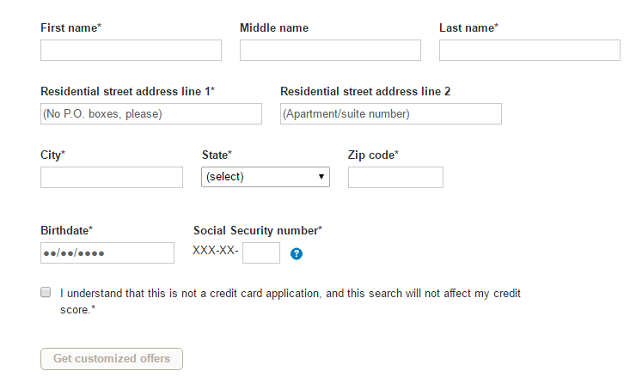Click the Birthdate field label

pos(67,231)
